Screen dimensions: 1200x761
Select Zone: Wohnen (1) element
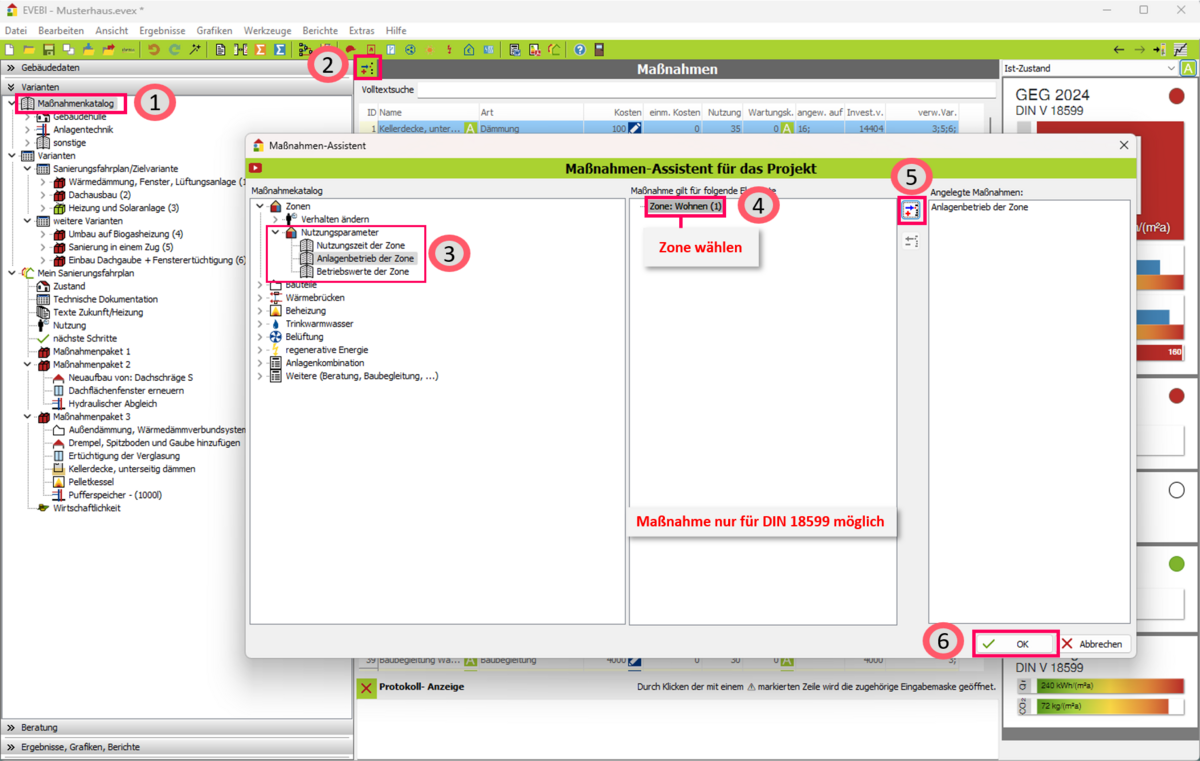685,206
